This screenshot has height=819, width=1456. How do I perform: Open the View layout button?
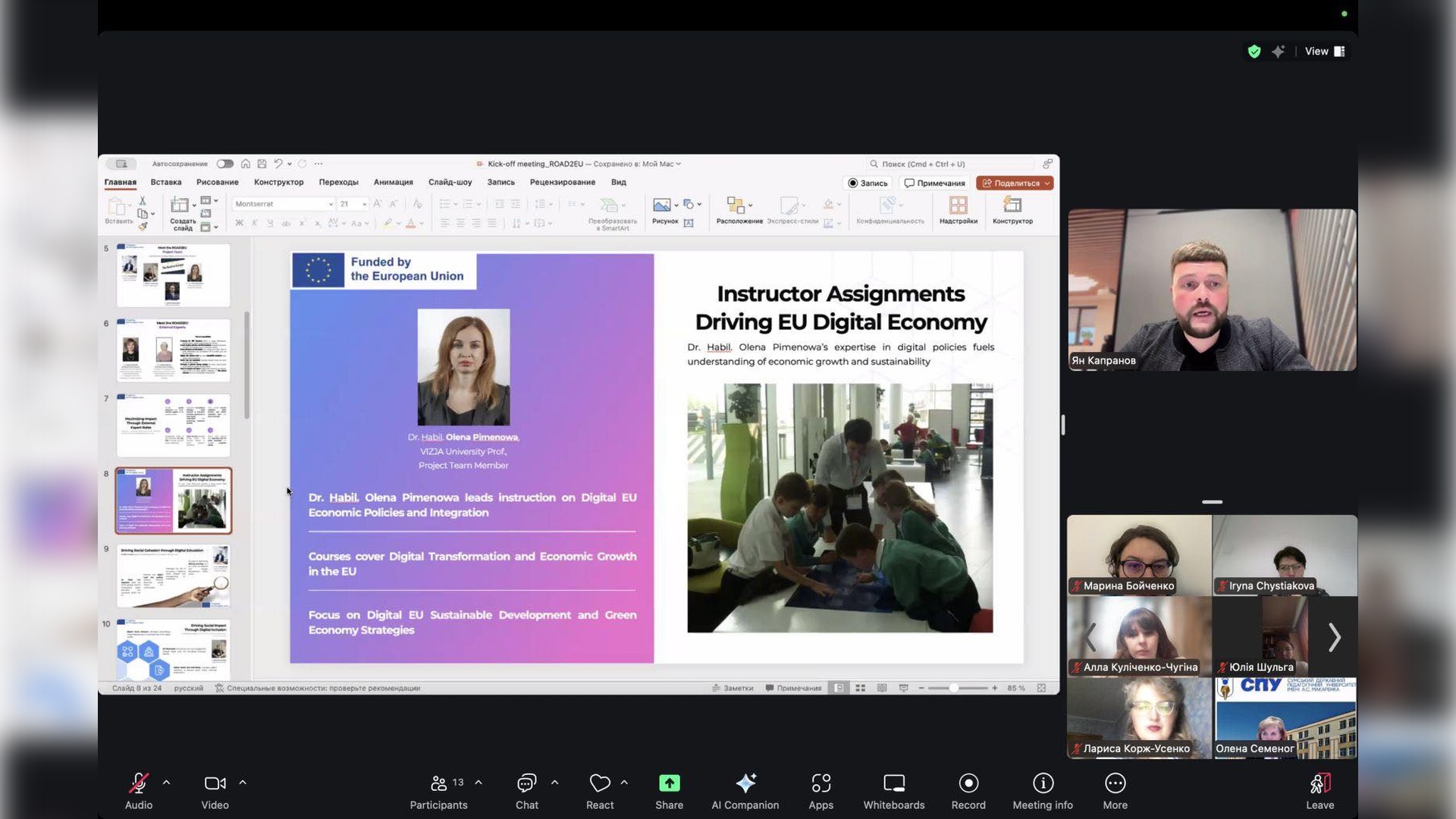(1324, 52)
